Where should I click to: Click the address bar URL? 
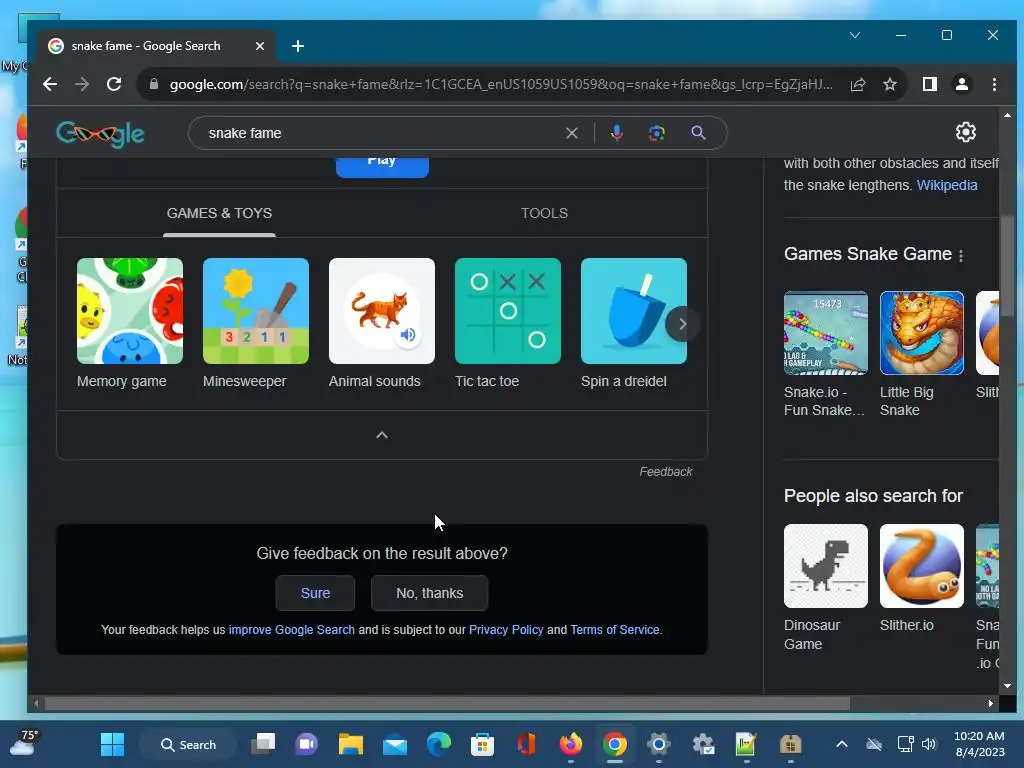(501, 84)
